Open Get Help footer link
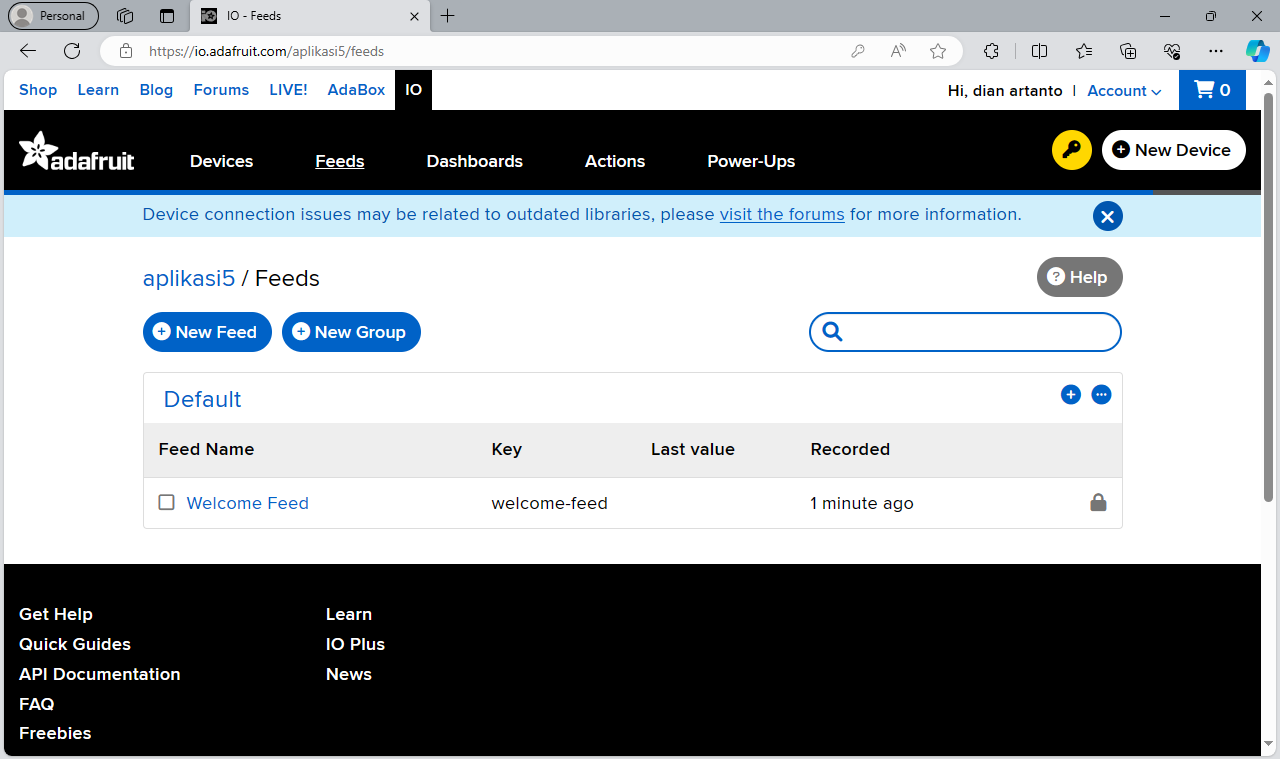1280x759 pixels. coord(56,614)
